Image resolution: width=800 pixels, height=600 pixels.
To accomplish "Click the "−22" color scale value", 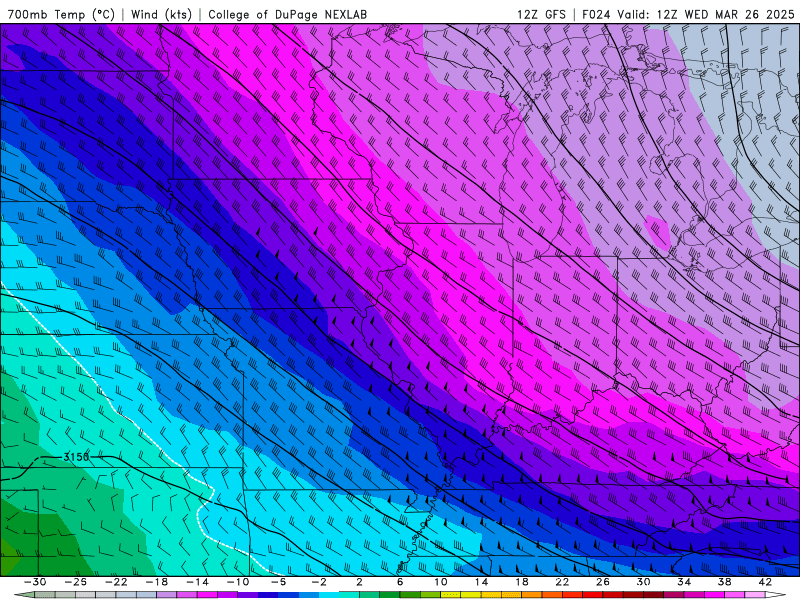I will click(116, 582).
